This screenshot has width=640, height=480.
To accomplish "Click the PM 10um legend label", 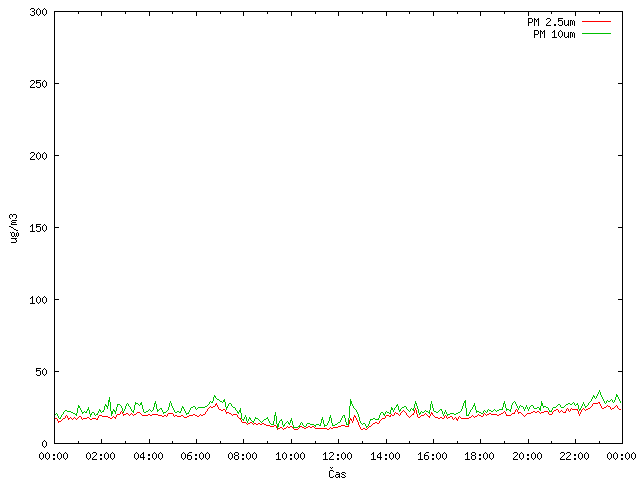I will click(554, 34).
